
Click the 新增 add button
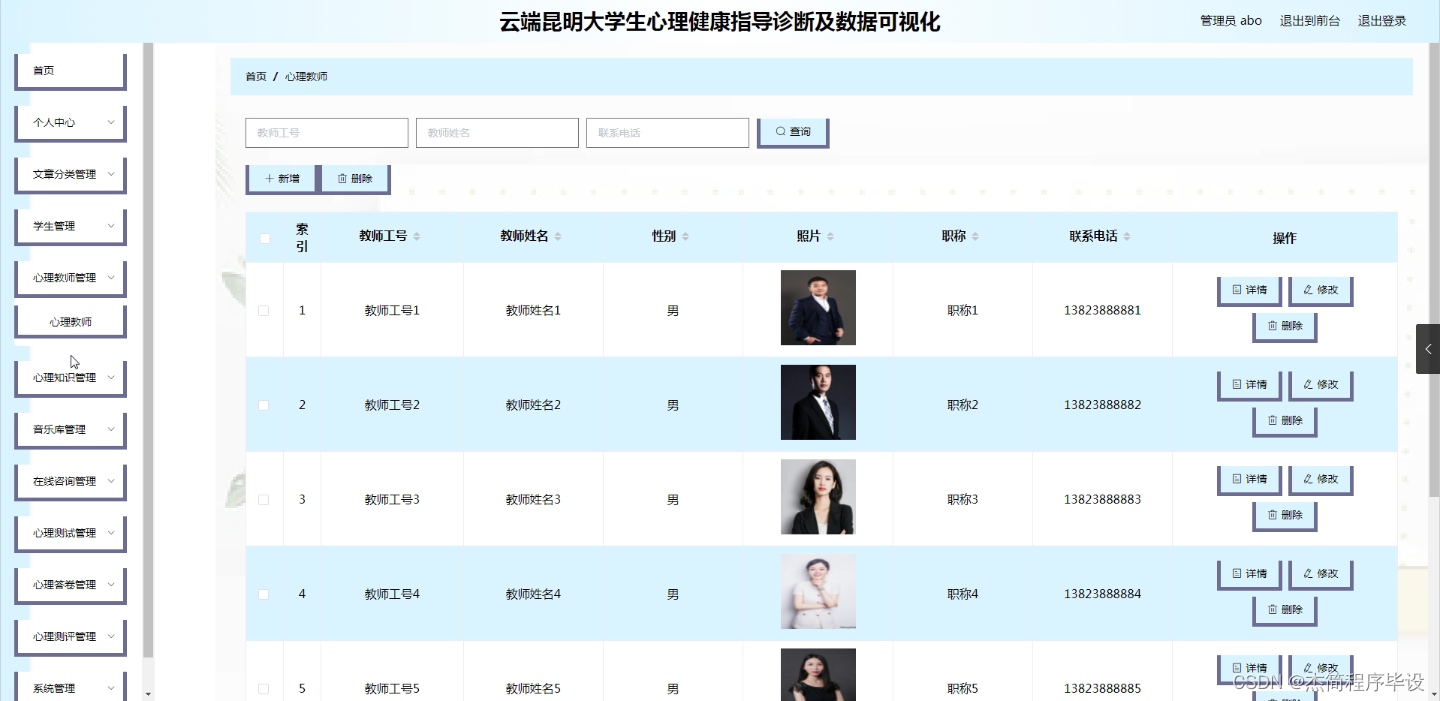click(x=281, y=178)
